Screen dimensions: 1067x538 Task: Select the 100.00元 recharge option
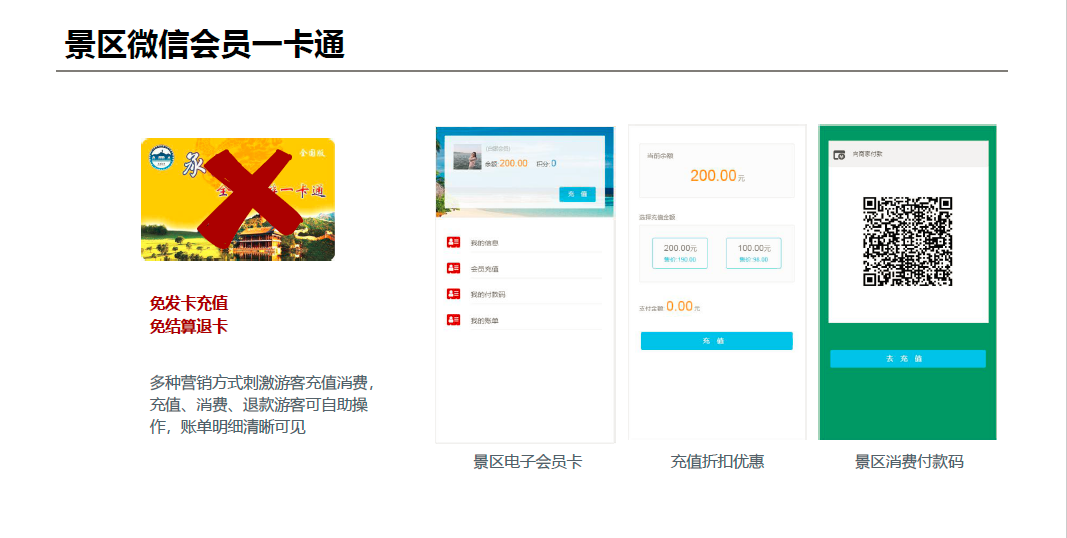point(753,253)
